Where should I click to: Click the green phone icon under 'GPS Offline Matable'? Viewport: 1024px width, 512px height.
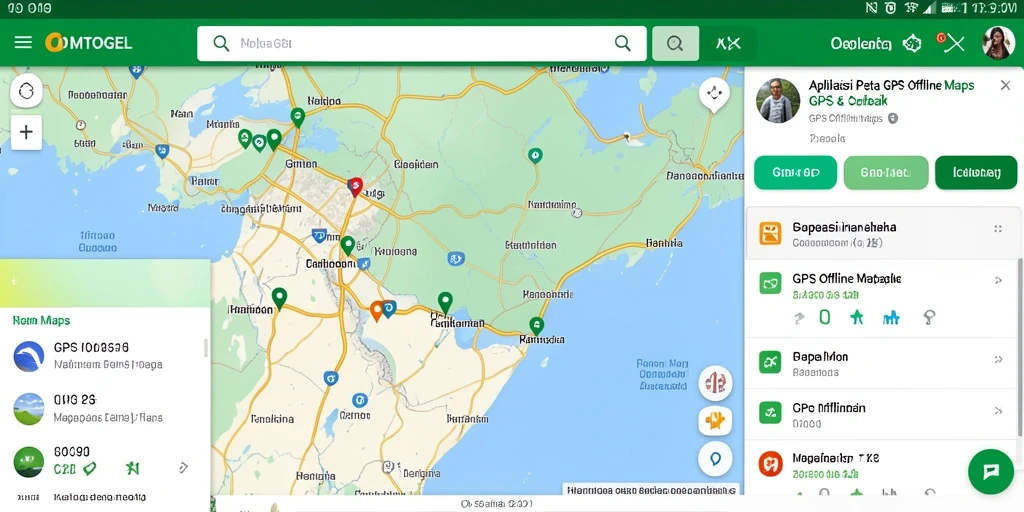(825, 317)
